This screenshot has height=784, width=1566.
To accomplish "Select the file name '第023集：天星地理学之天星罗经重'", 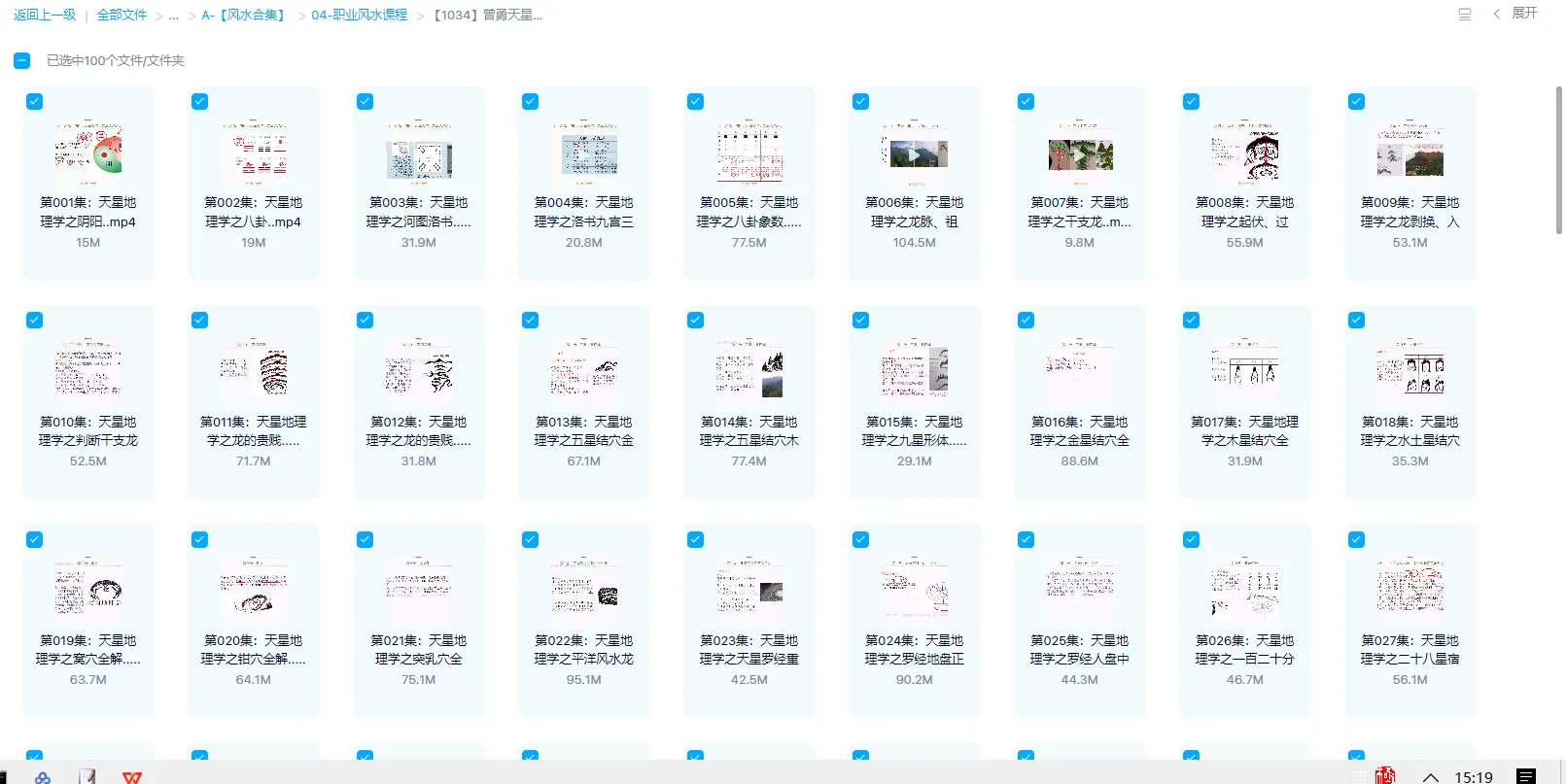I will tap(749, 650).
